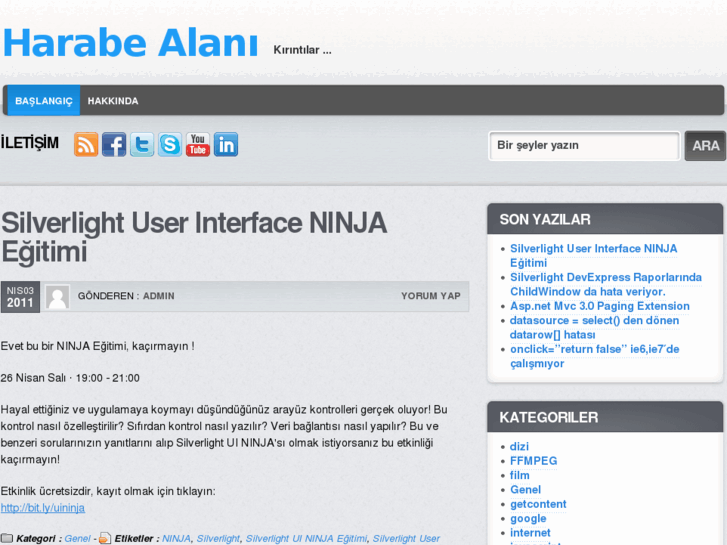Click the NIS03 2011 date badge

[x=20, y=297]
